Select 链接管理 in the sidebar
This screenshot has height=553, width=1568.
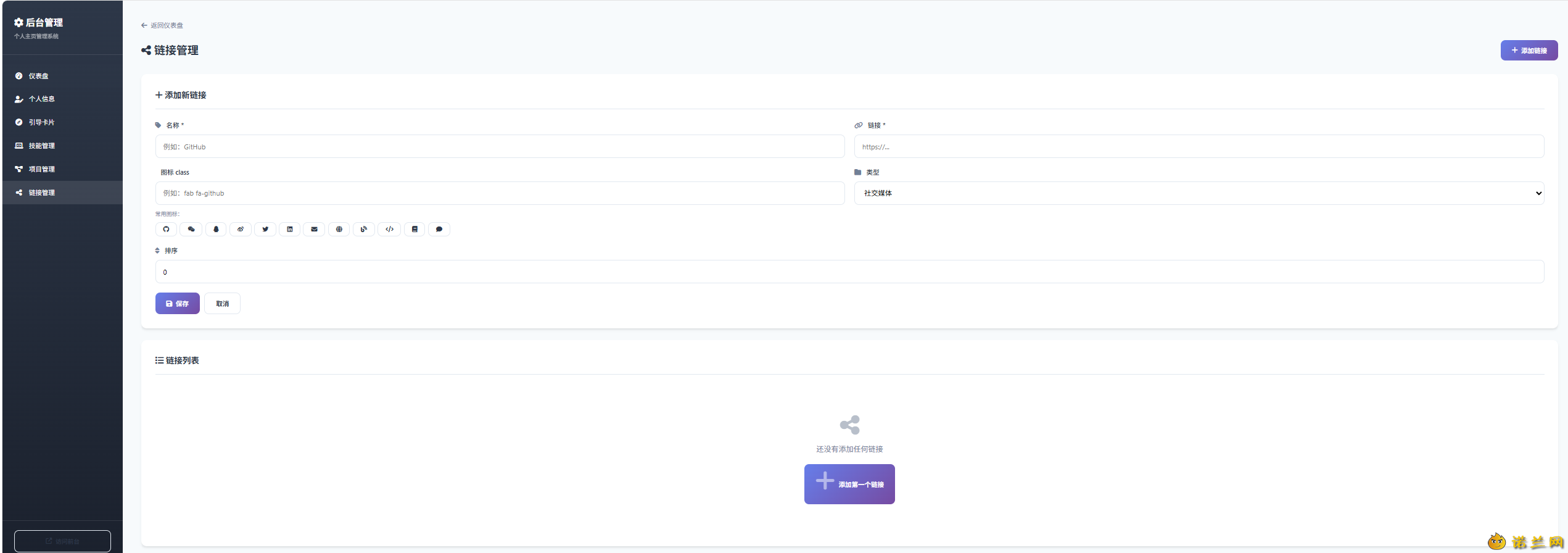tap(62, 193)
